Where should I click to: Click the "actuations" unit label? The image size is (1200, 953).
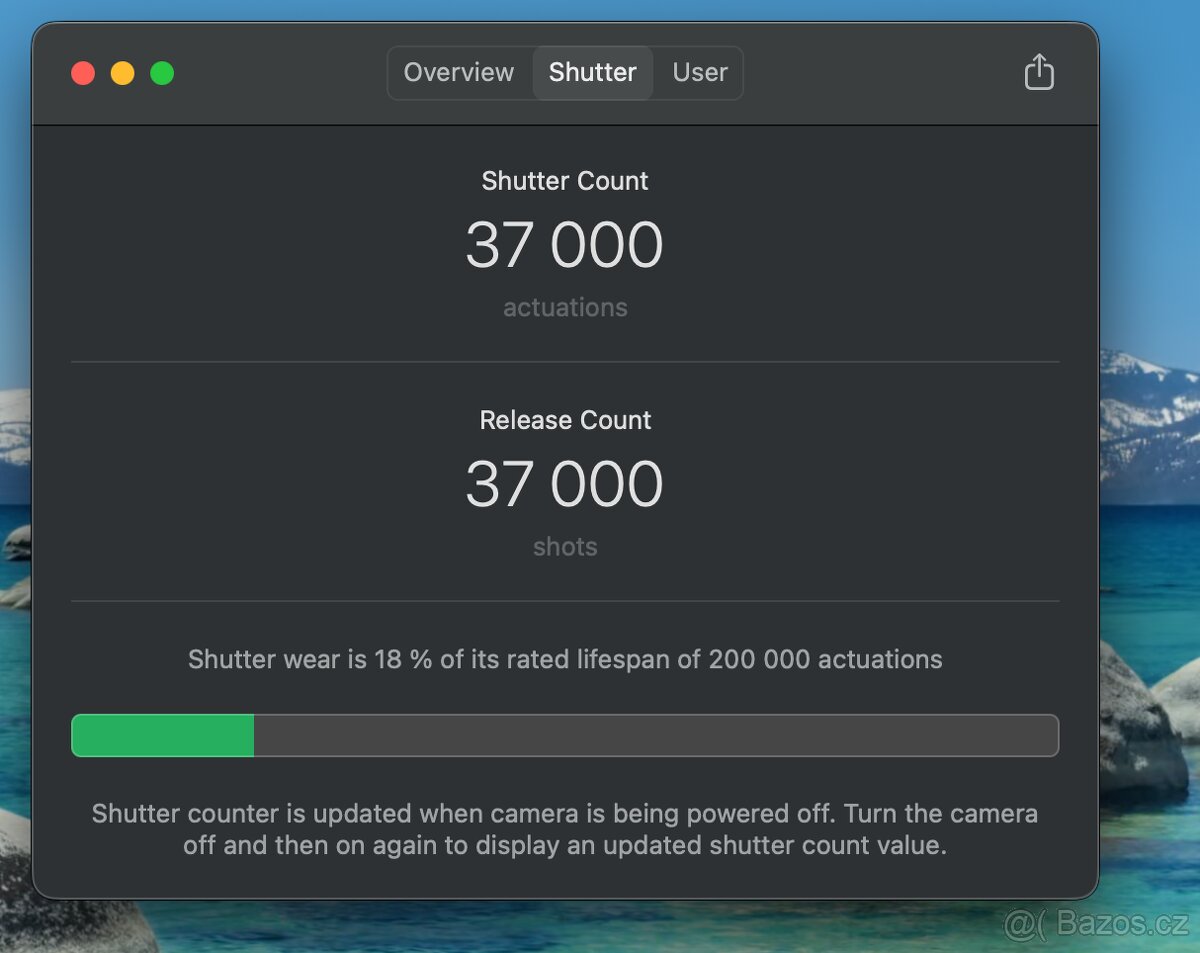565,307
